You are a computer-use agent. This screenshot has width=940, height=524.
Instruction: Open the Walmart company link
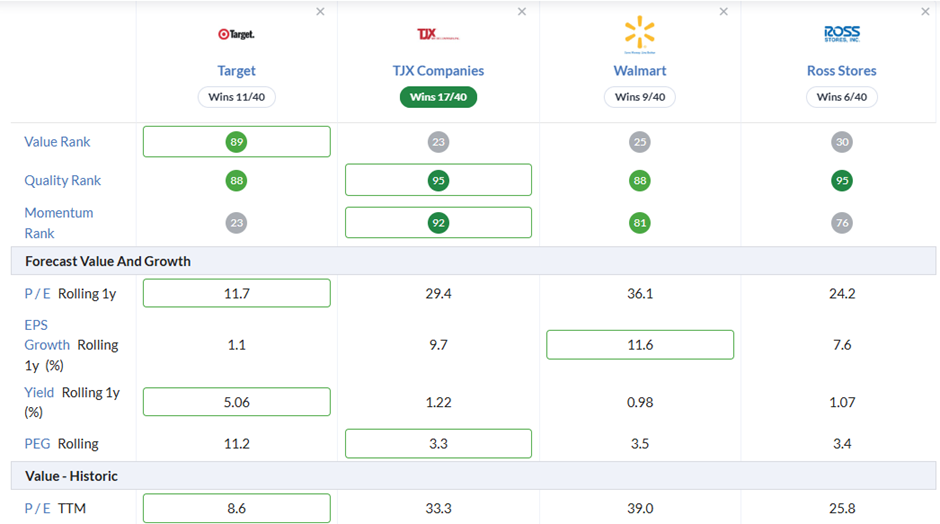click(x=640, y=71)
